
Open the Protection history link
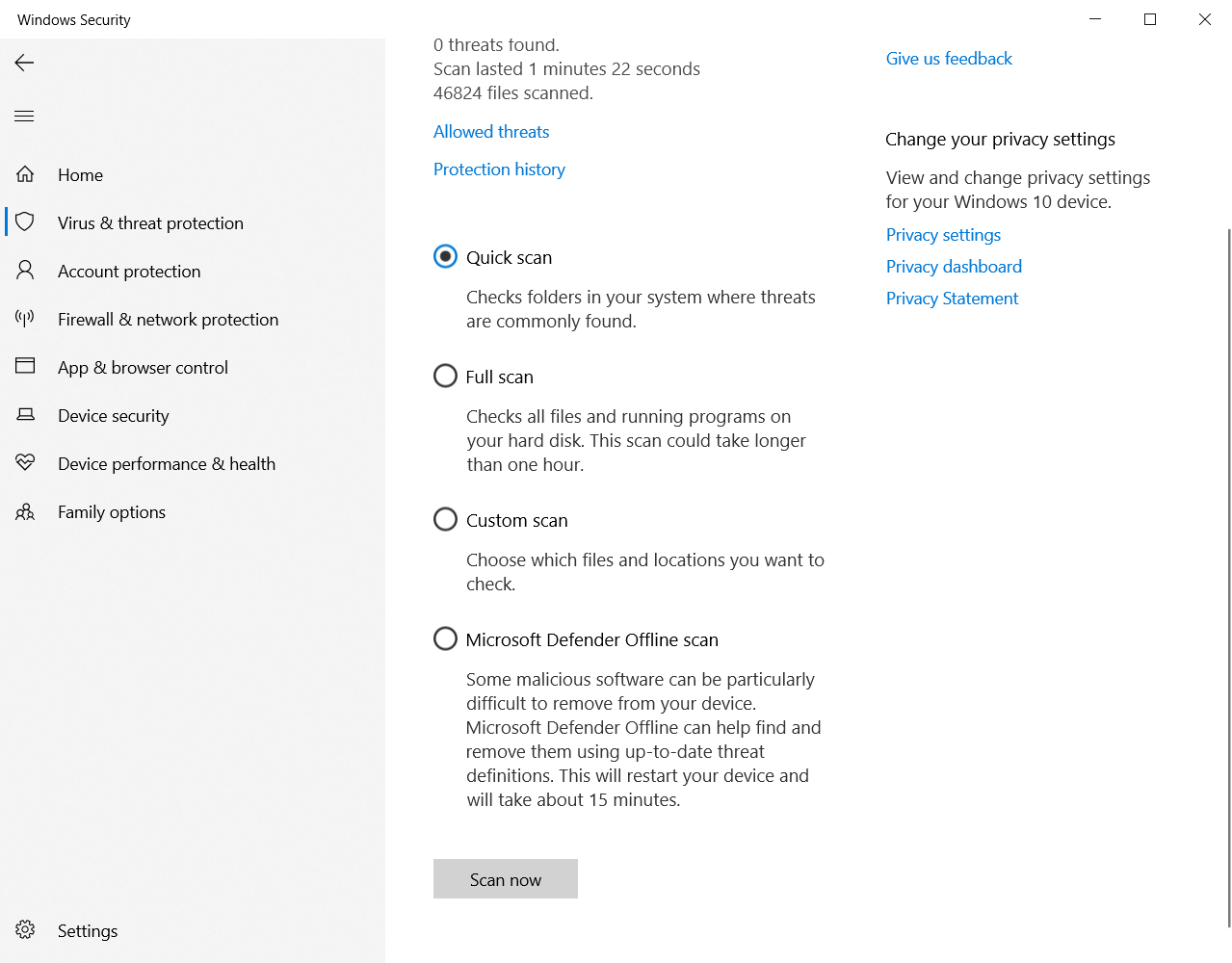499,169
